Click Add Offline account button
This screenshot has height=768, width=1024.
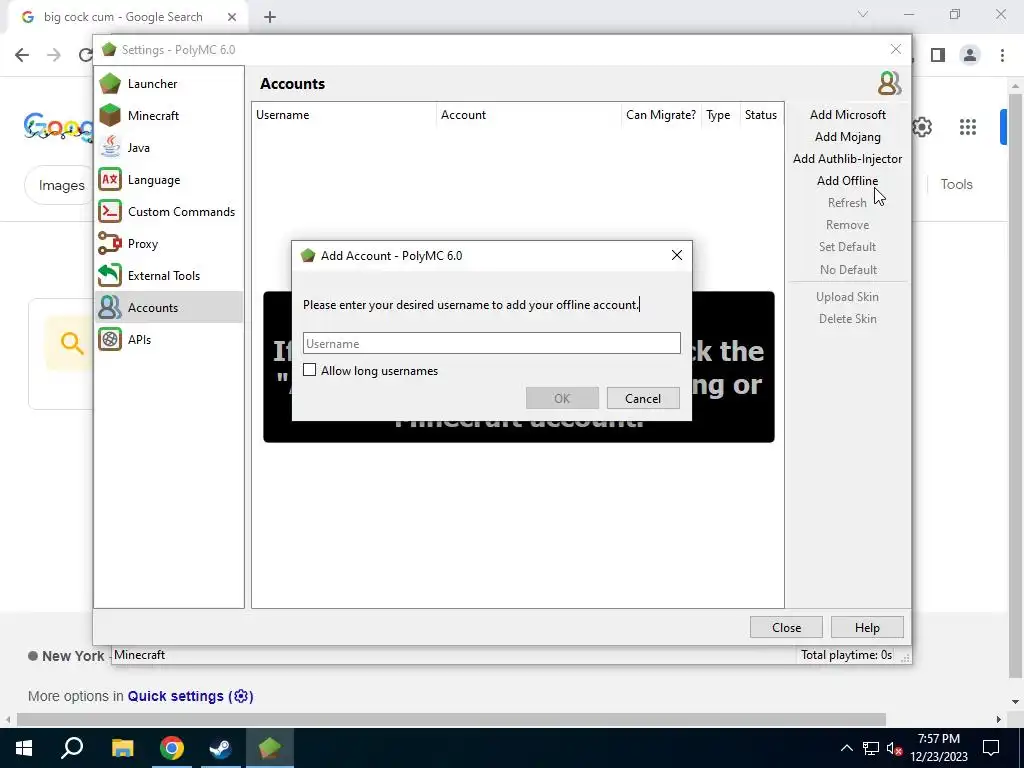click(848, 181)
